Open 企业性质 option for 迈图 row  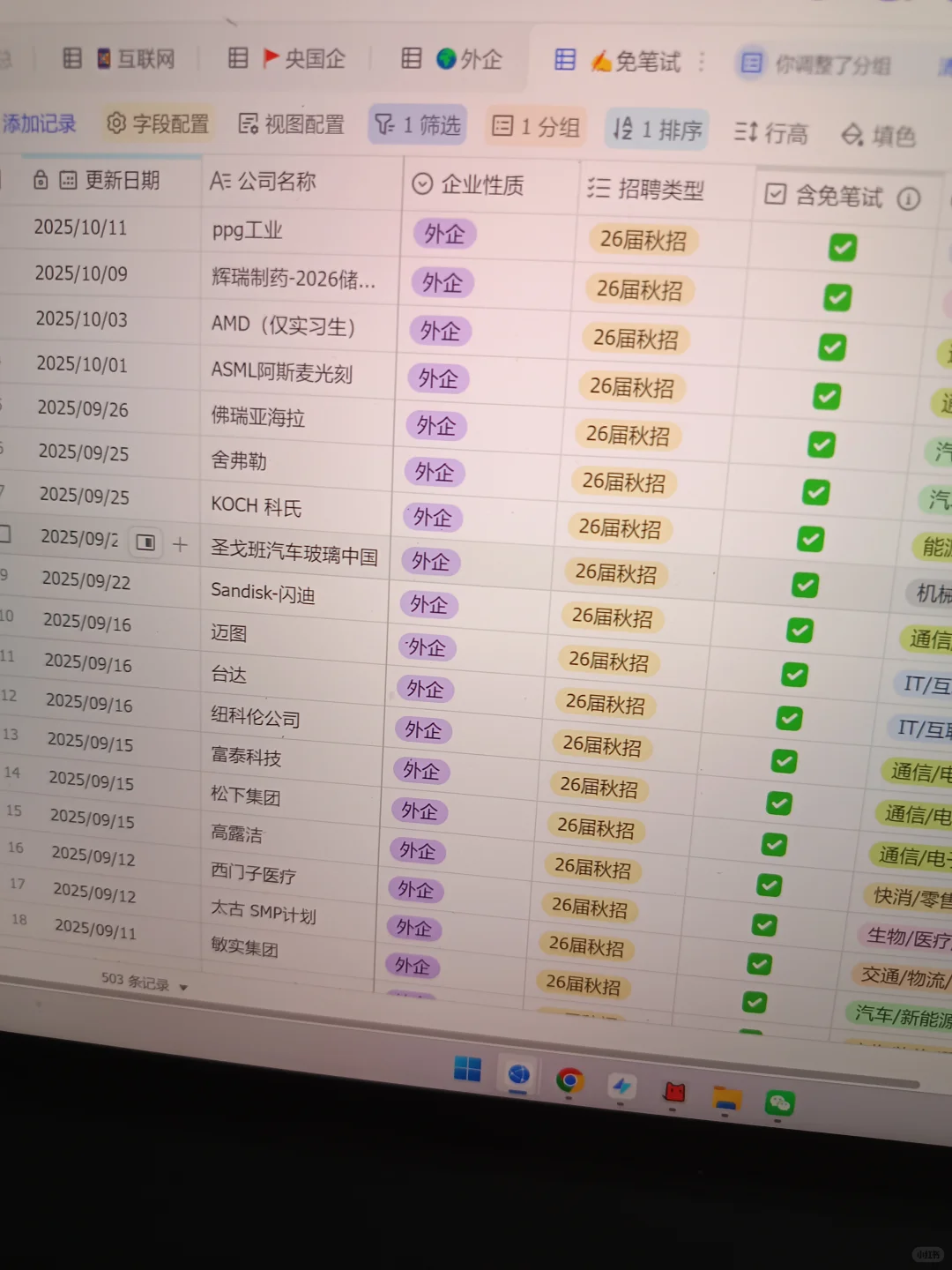pos(427,647)
